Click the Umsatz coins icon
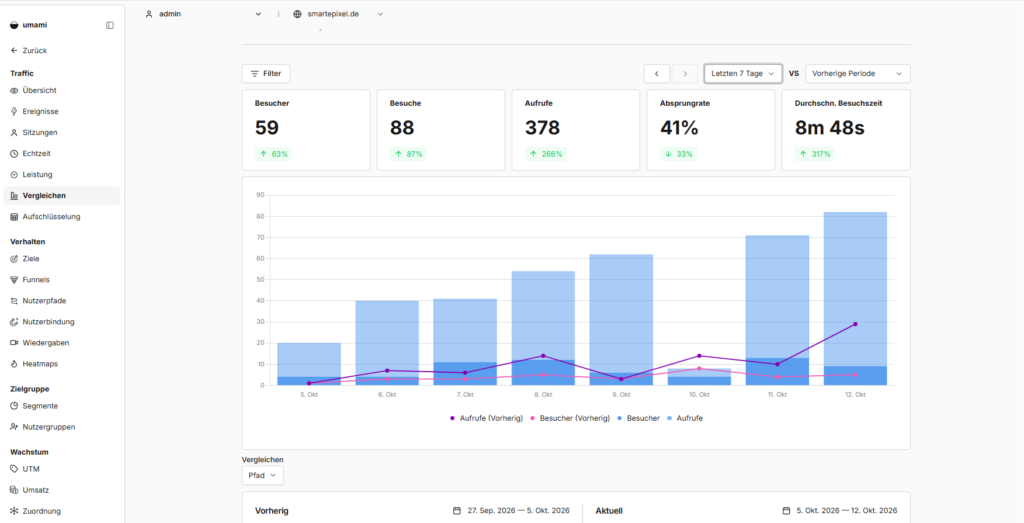Viewport: 1024px width, 523px height. pyautogui.click(x=14, y=490)
